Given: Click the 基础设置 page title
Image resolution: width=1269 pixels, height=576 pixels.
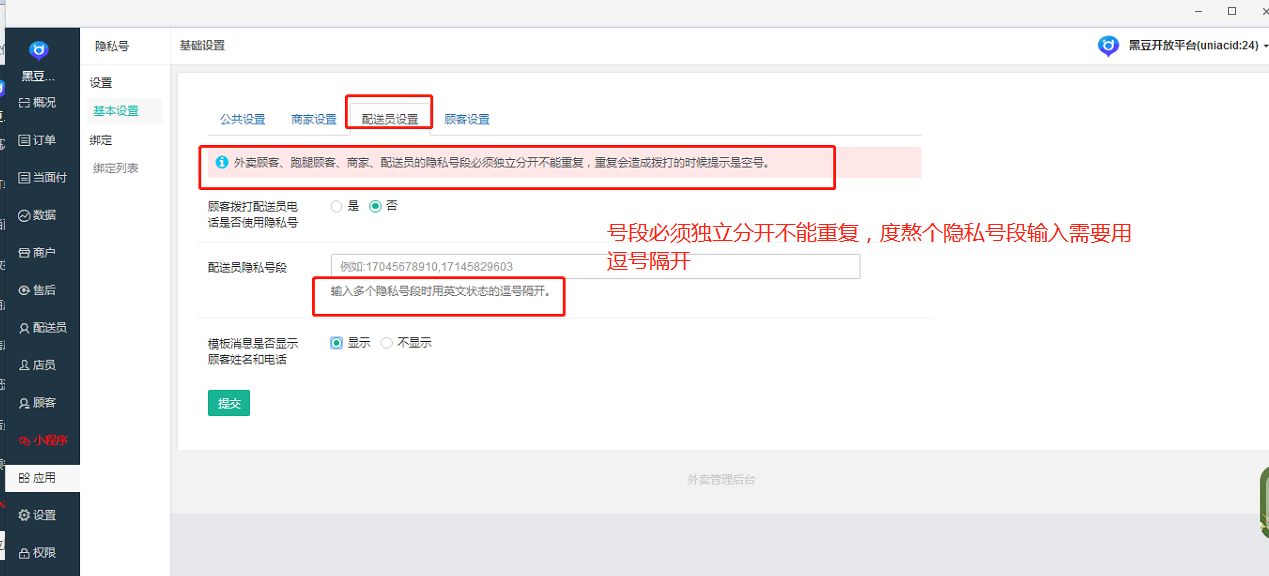Looking at the screenshot, I should pos(202,46).
